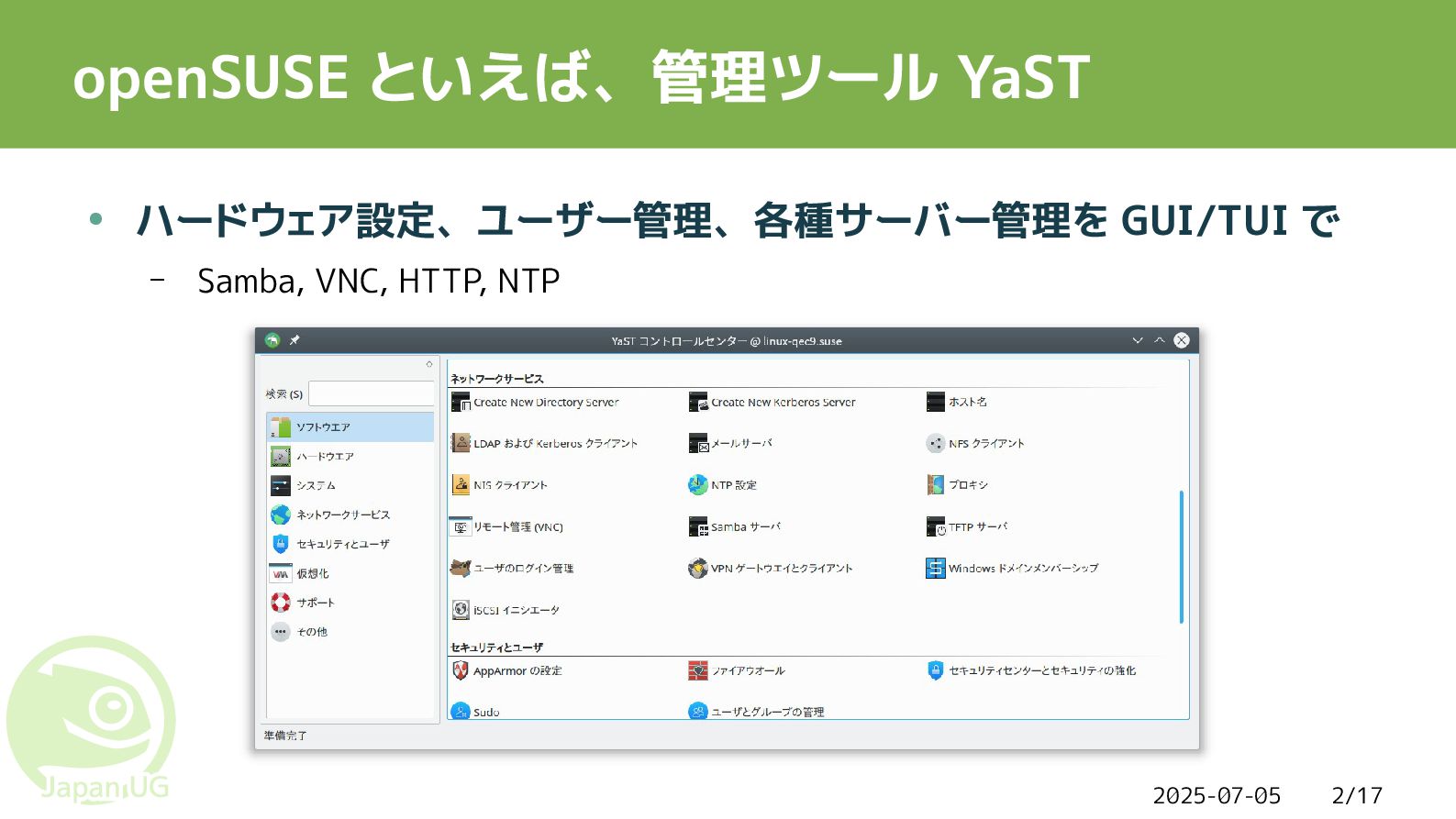Open the メールサーバ module icon
Screen dimensions: 1456x819
point(698,443)
